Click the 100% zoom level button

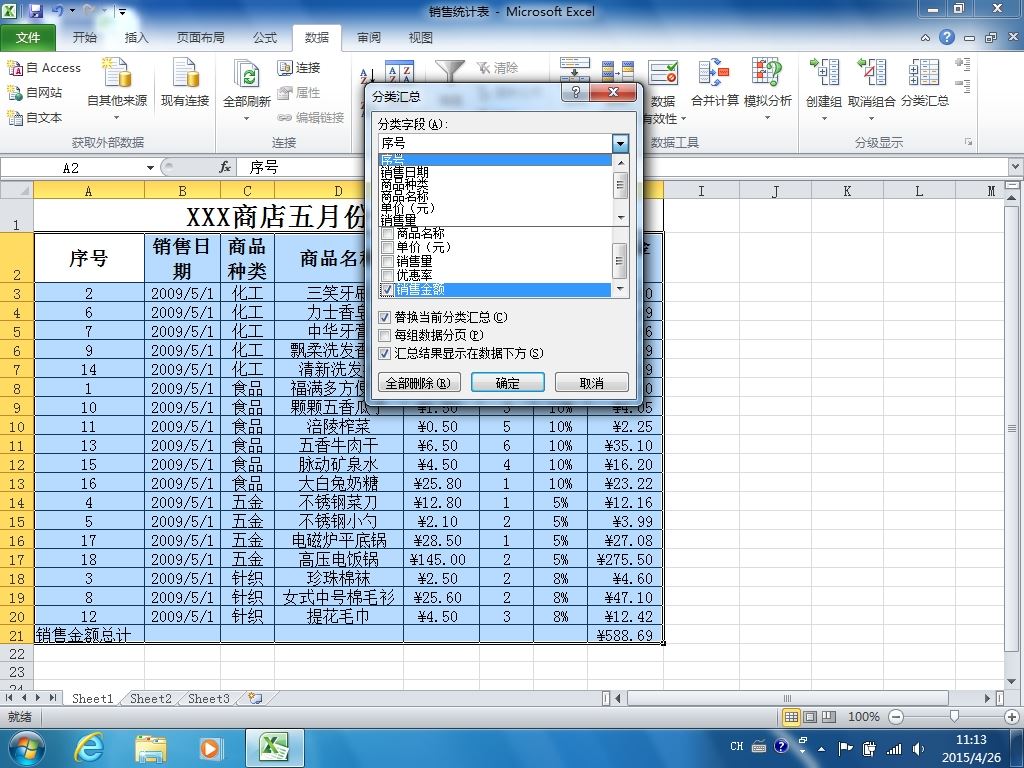(863, 716)
